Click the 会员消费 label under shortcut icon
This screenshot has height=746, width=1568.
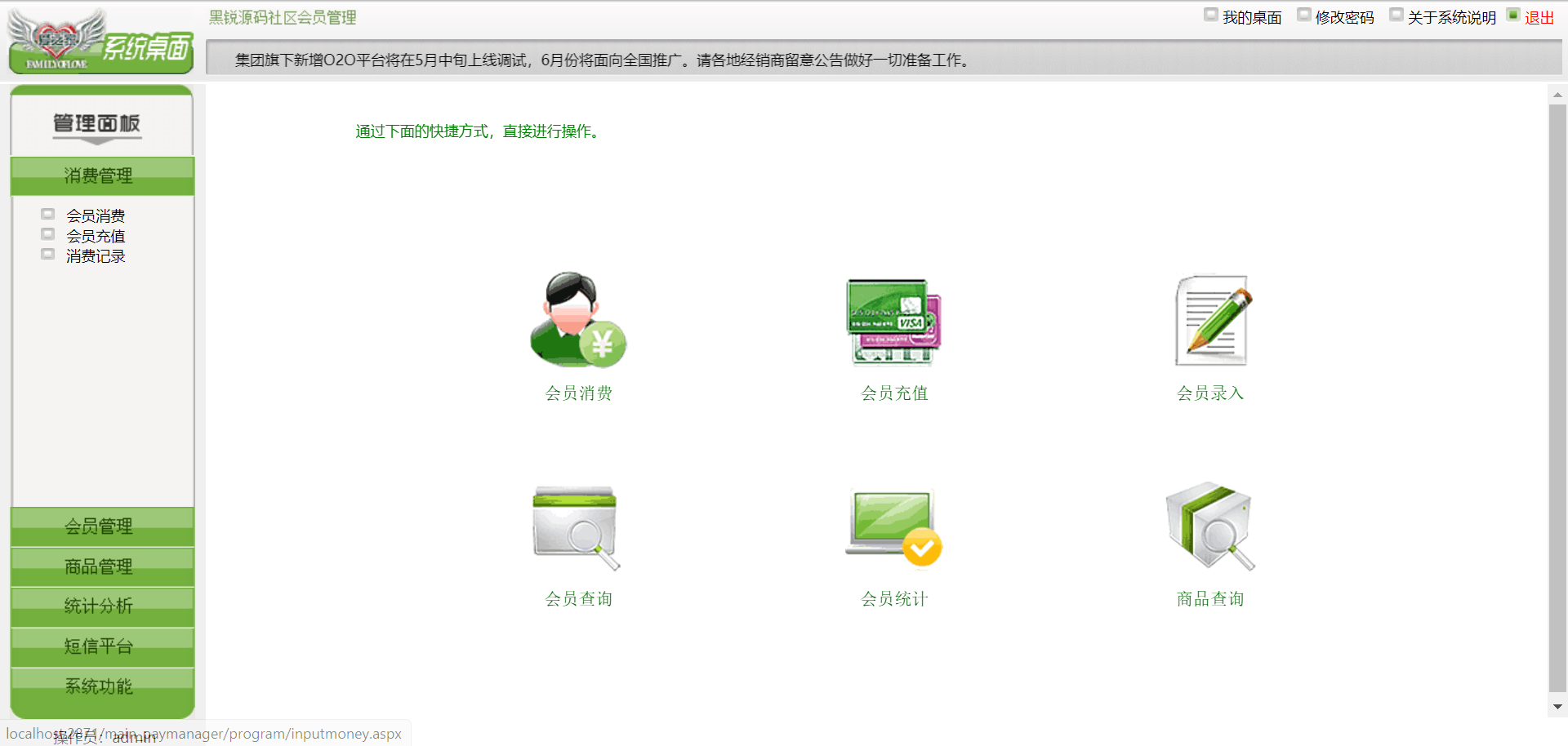[x=578, y=393]
